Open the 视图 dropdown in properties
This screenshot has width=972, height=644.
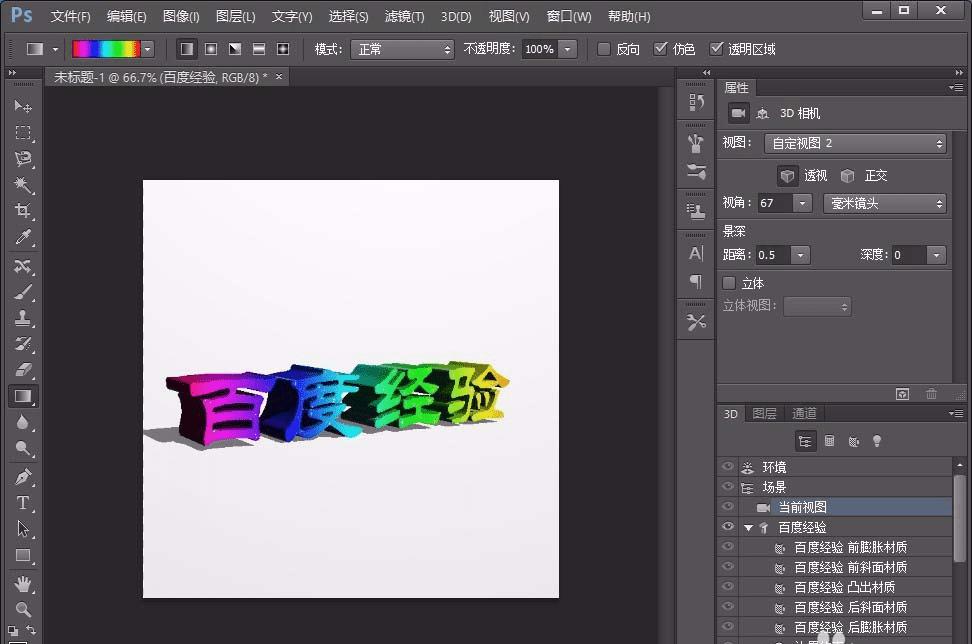point(855,144)
